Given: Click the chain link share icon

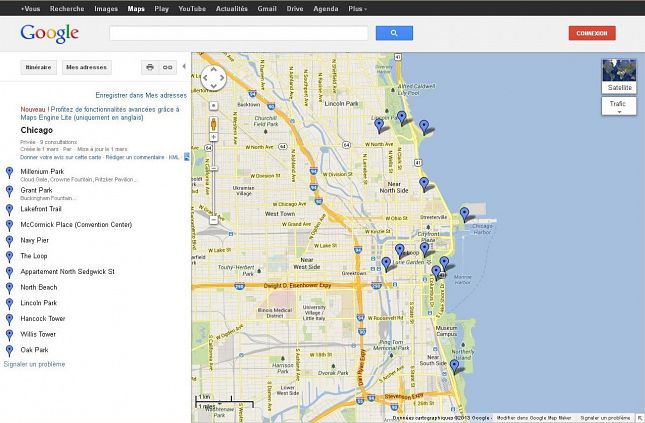Looking at the screenshot, I should pos(168,67).
